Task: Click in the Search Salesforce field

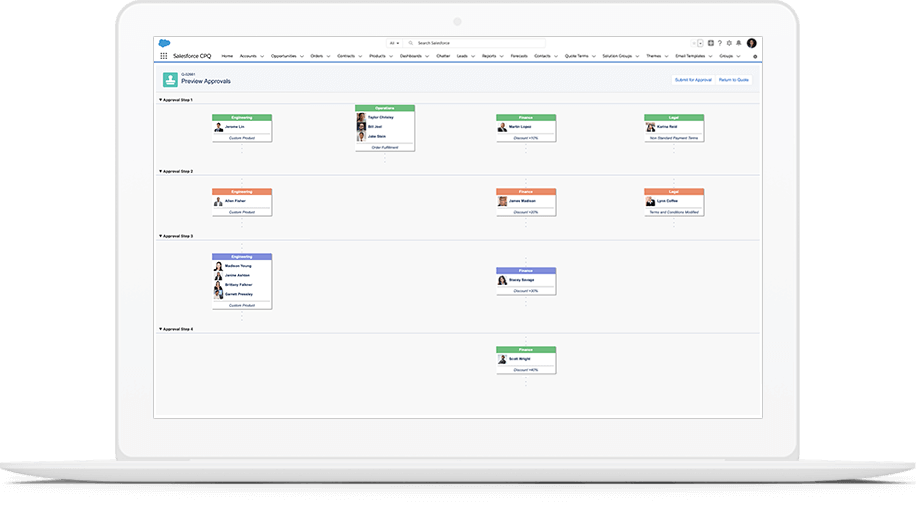Action: [470, 43]
